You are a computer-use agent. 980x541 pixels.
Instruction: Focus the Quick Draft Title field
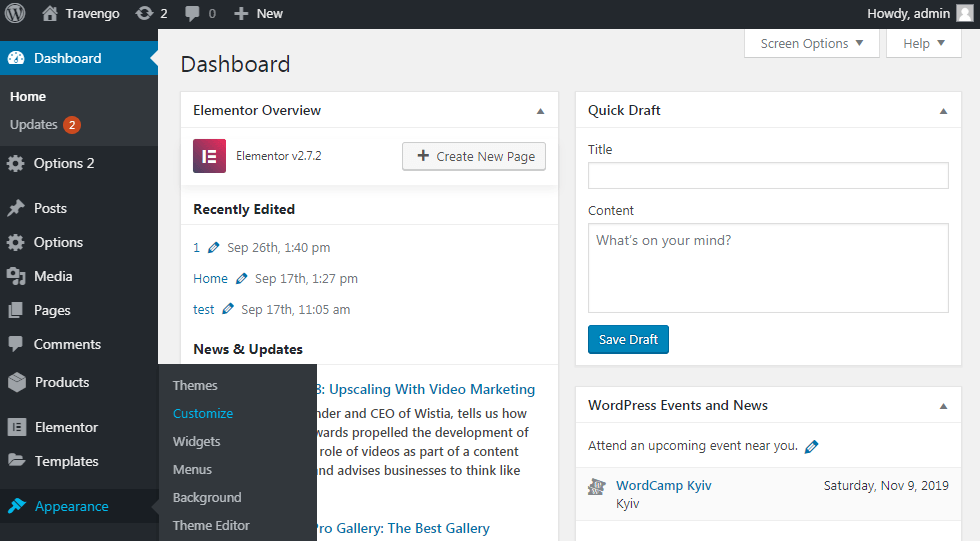click(768, 176)
